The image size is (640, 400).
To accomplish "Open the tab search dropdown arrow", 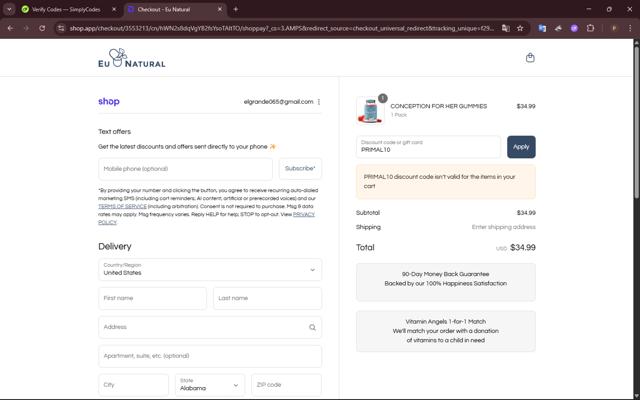I will (x=9, y=9).
